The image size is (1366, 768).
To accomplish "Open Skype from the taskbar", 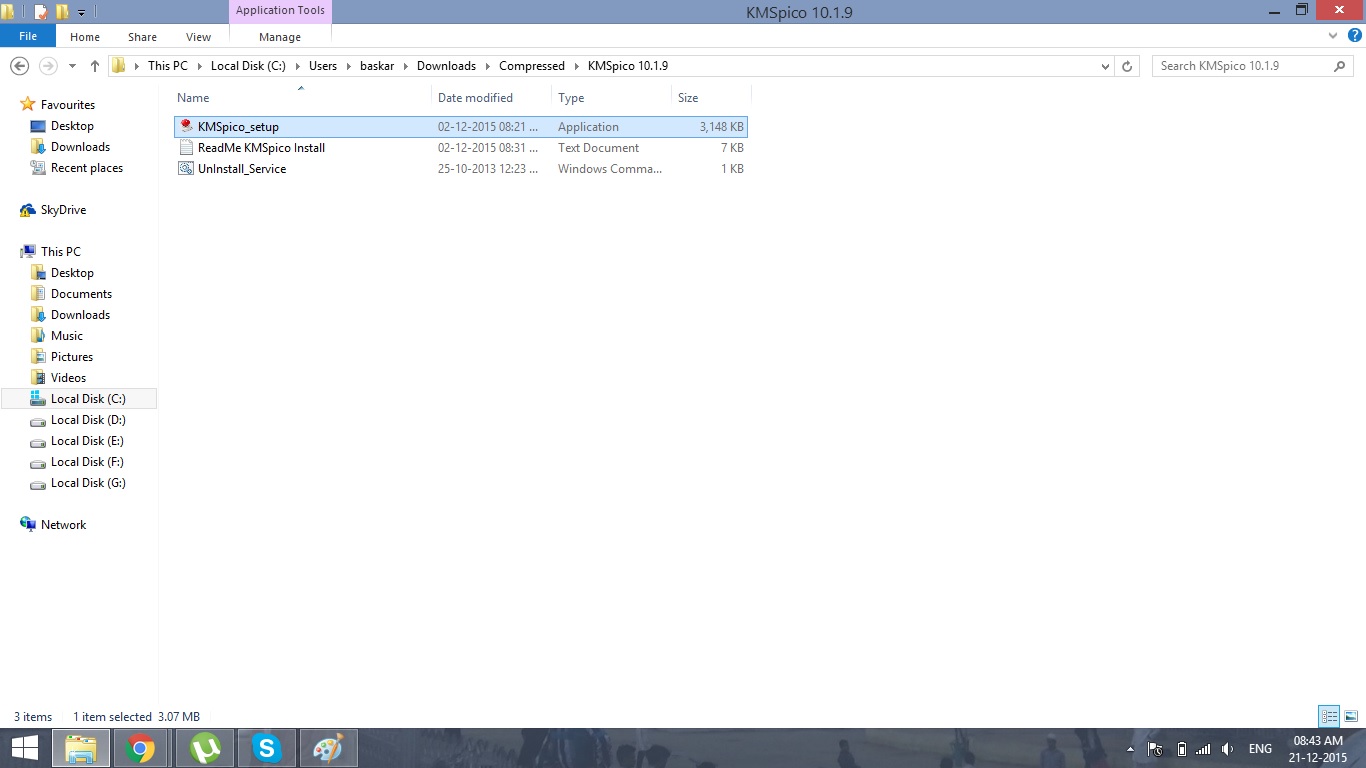I will click(x=266, y=748).
